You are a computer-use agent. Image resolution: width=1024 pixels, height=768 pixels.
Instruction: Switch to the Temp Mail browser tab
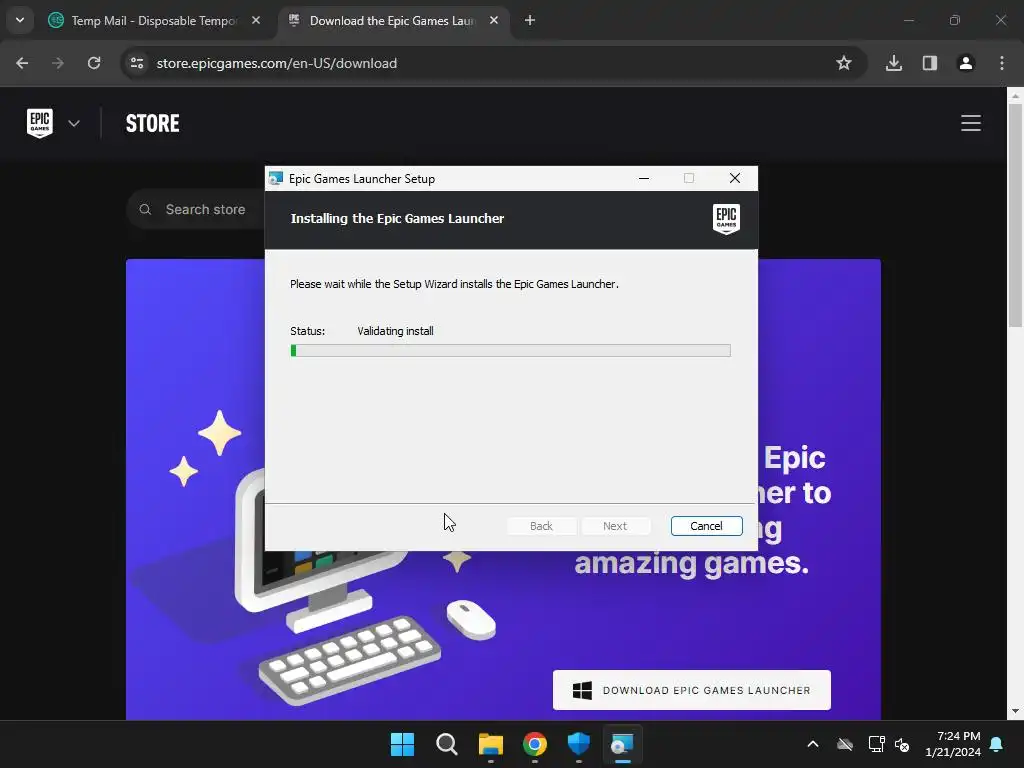point(154,20)
